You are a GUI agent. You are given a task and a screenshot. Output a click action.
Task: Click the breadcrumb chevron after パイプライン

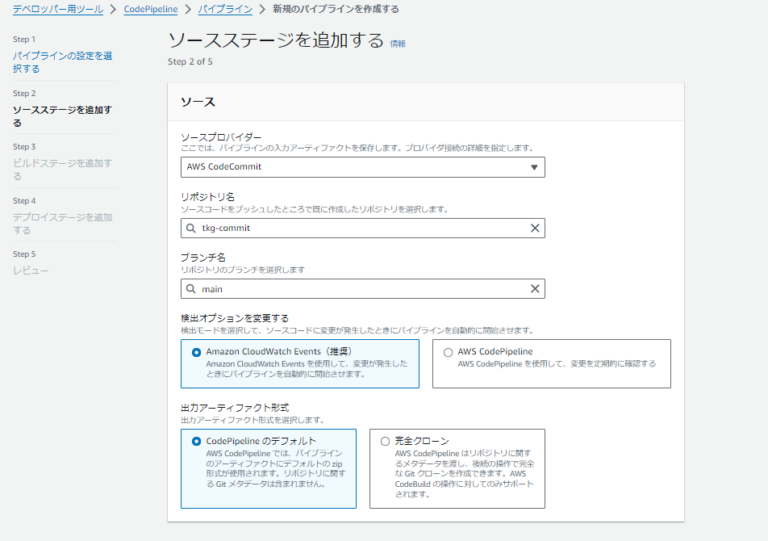point(263,9)
